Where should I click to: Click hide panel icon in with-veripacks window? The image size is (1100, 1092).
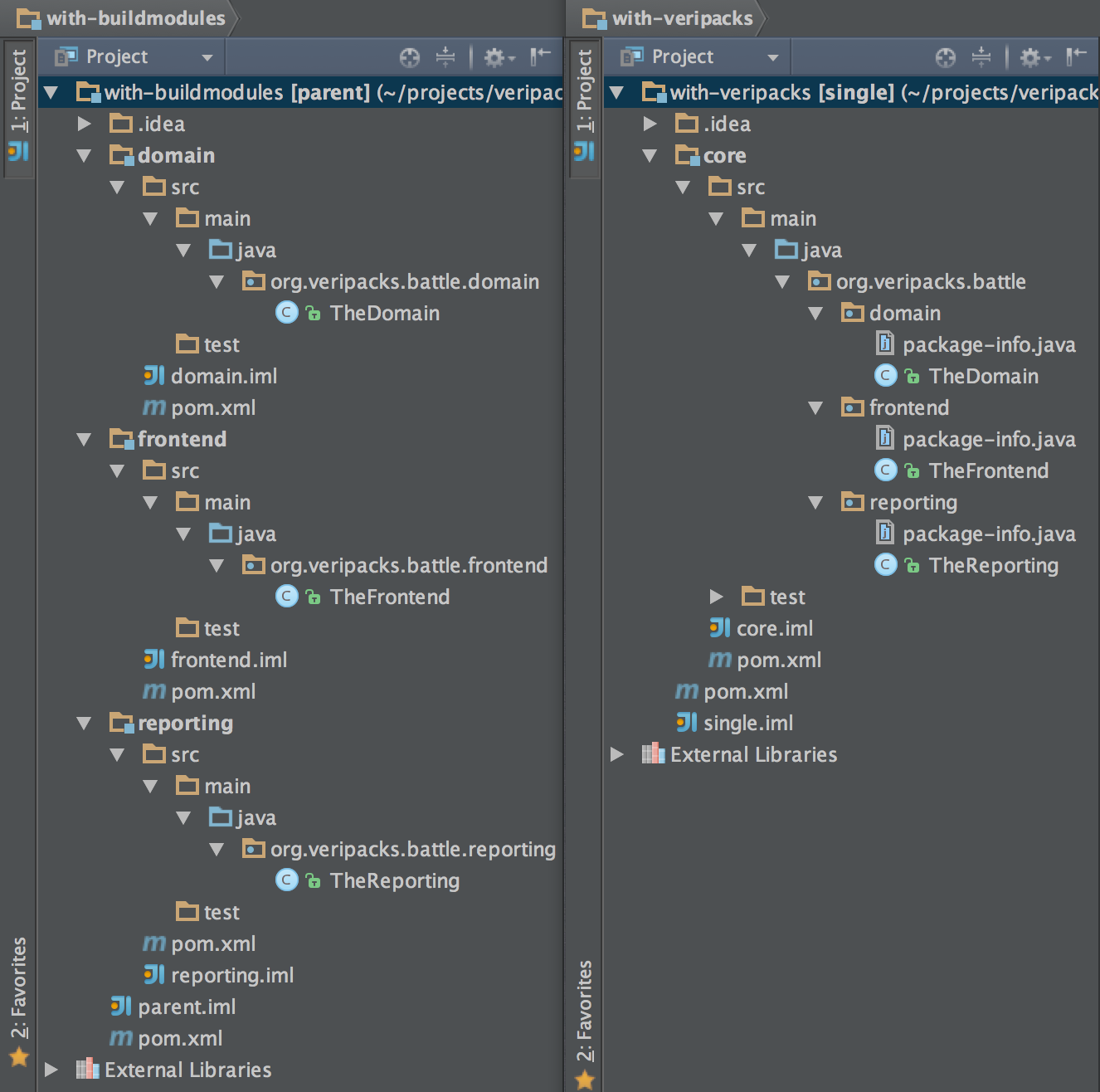tap(1077, 56)
